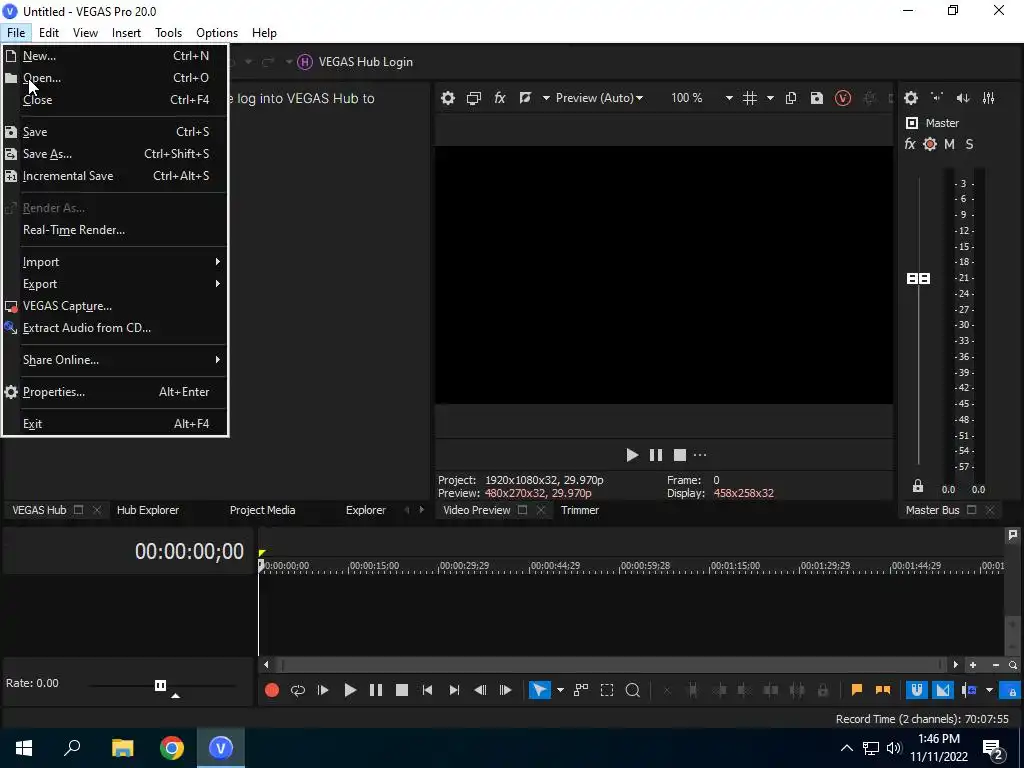Toggle dim output speaker icon
Screen dimensions: 1024x768
[x=963, y=98]
